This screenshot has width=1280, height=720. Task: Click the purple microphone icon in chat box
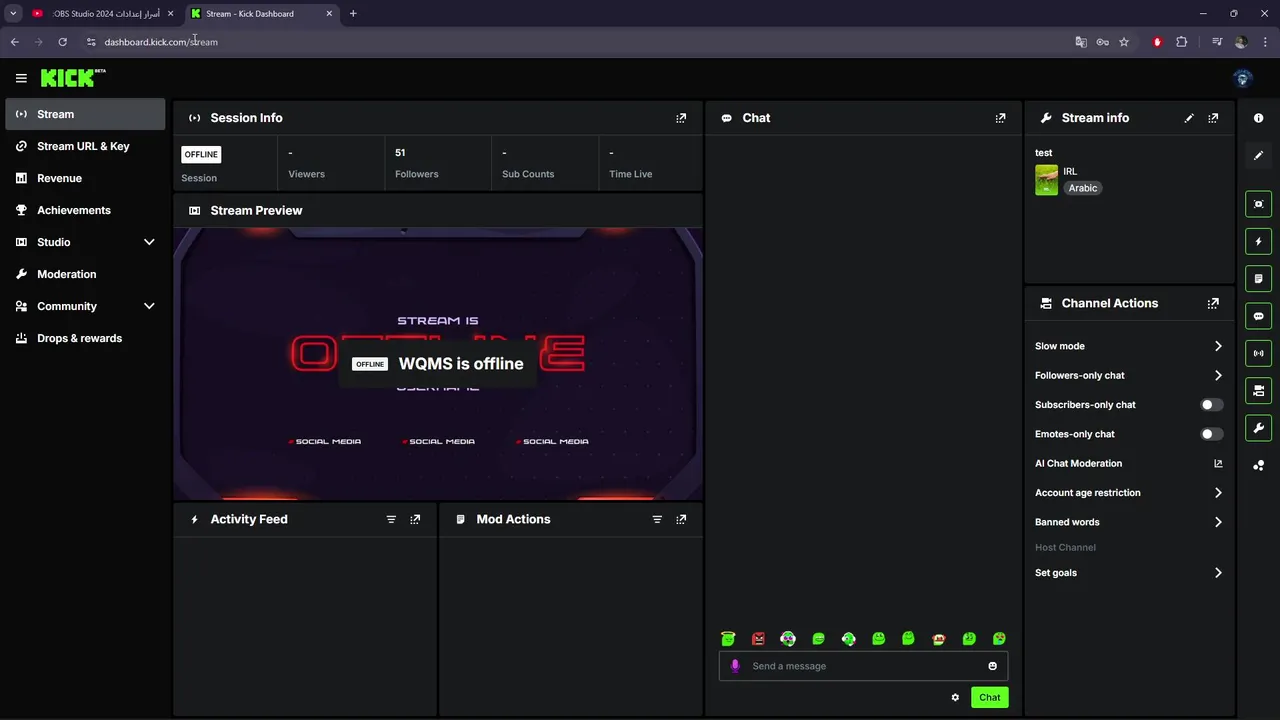pos(735,666)
